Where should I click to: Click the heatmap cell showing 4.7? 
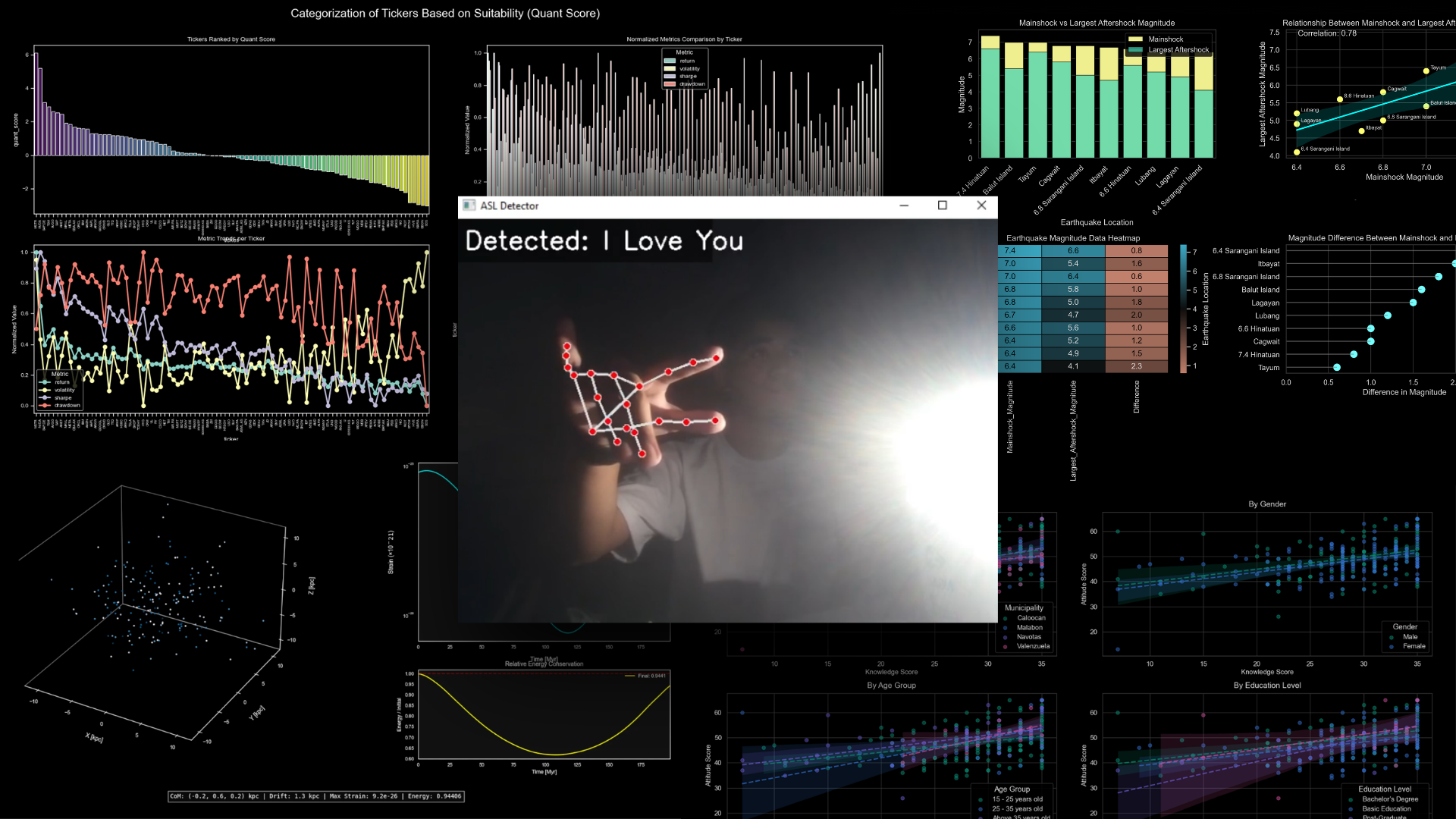point(1073,315)
